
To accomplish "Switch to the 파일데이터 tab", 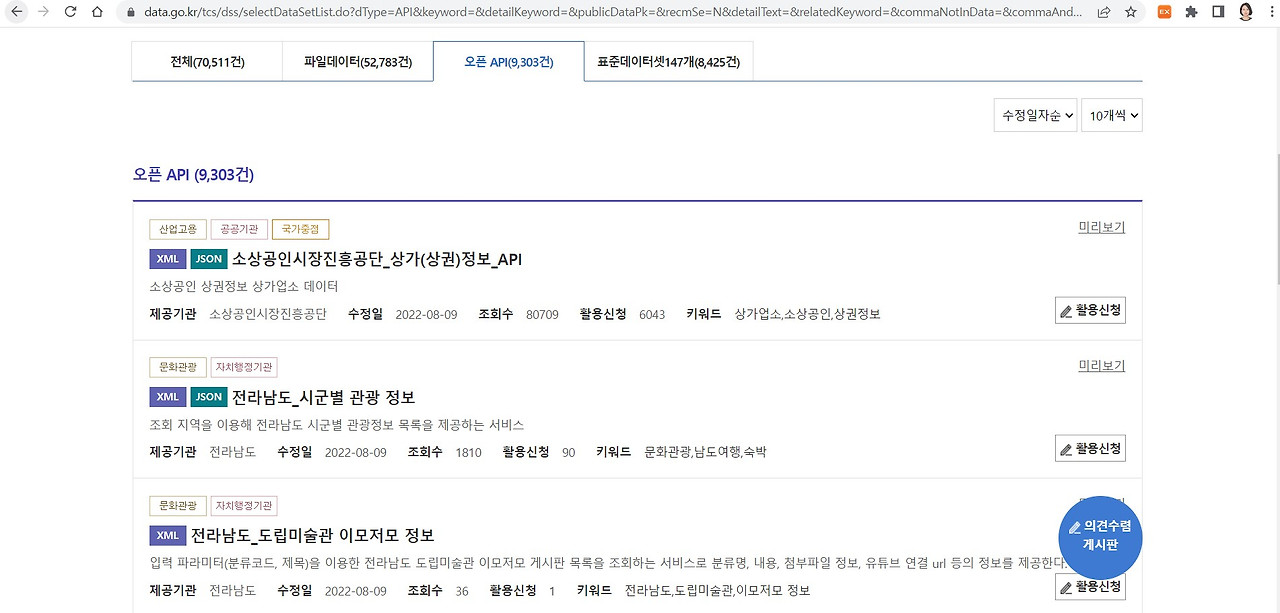I will point(357,61).
